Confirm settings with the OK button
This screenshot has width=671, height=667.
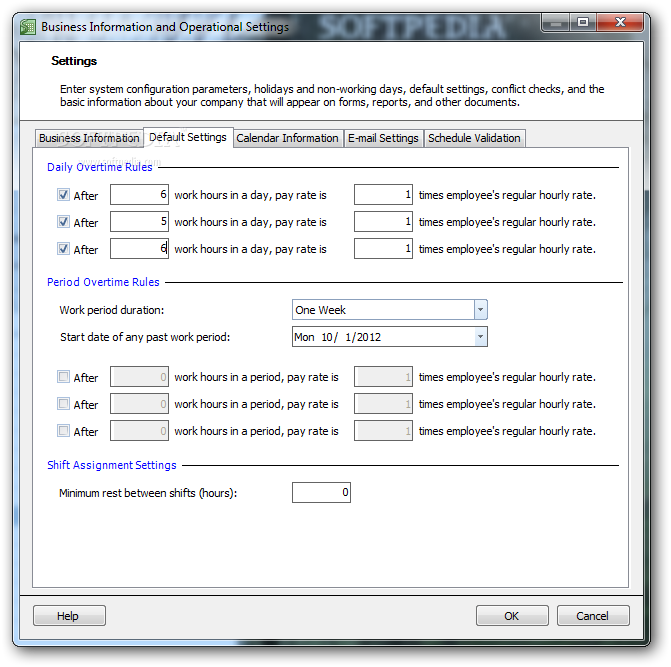tap(512, 616)
